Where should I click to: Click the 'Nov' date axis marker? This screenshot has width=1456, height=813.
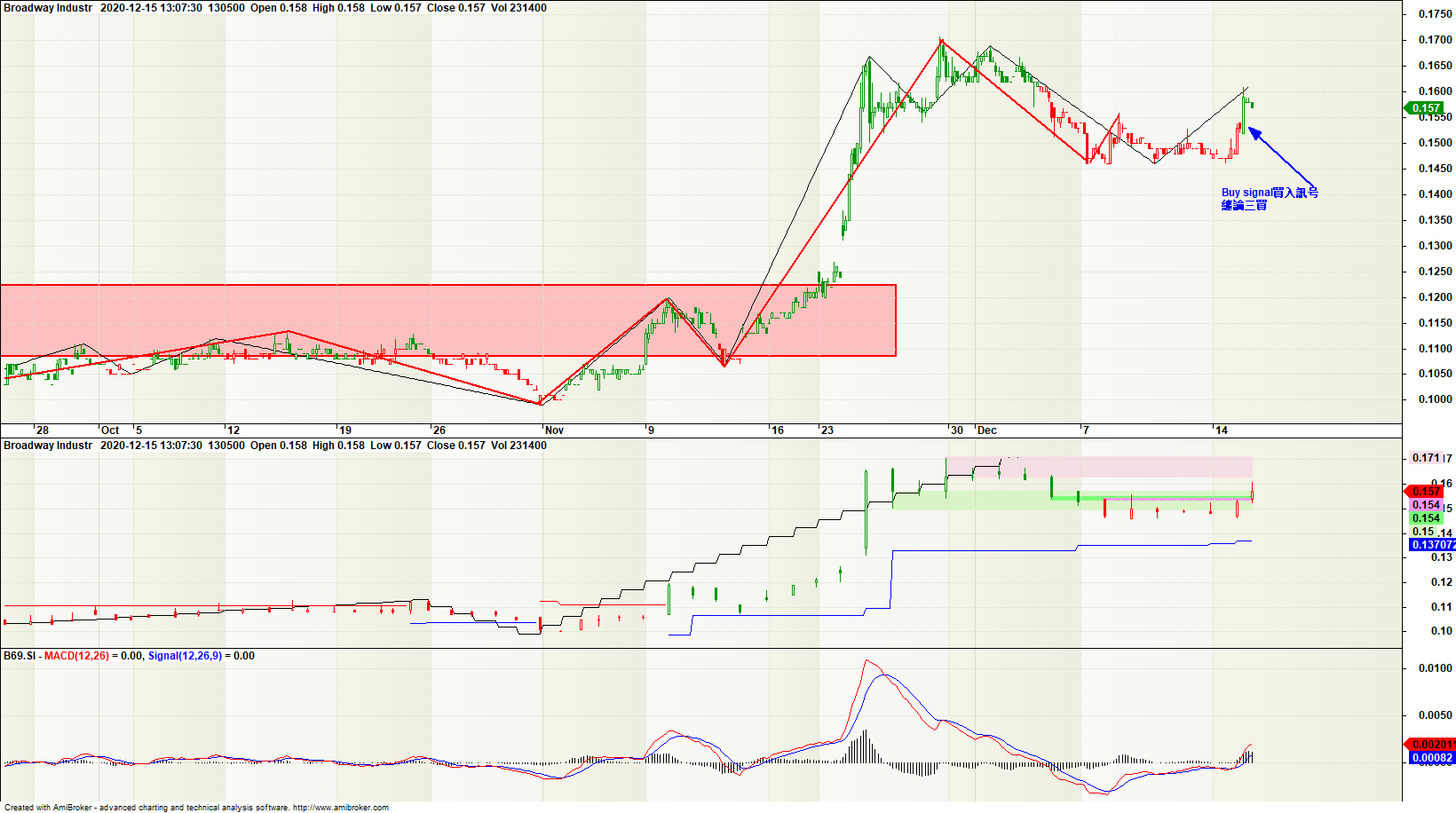click(554, 430)
